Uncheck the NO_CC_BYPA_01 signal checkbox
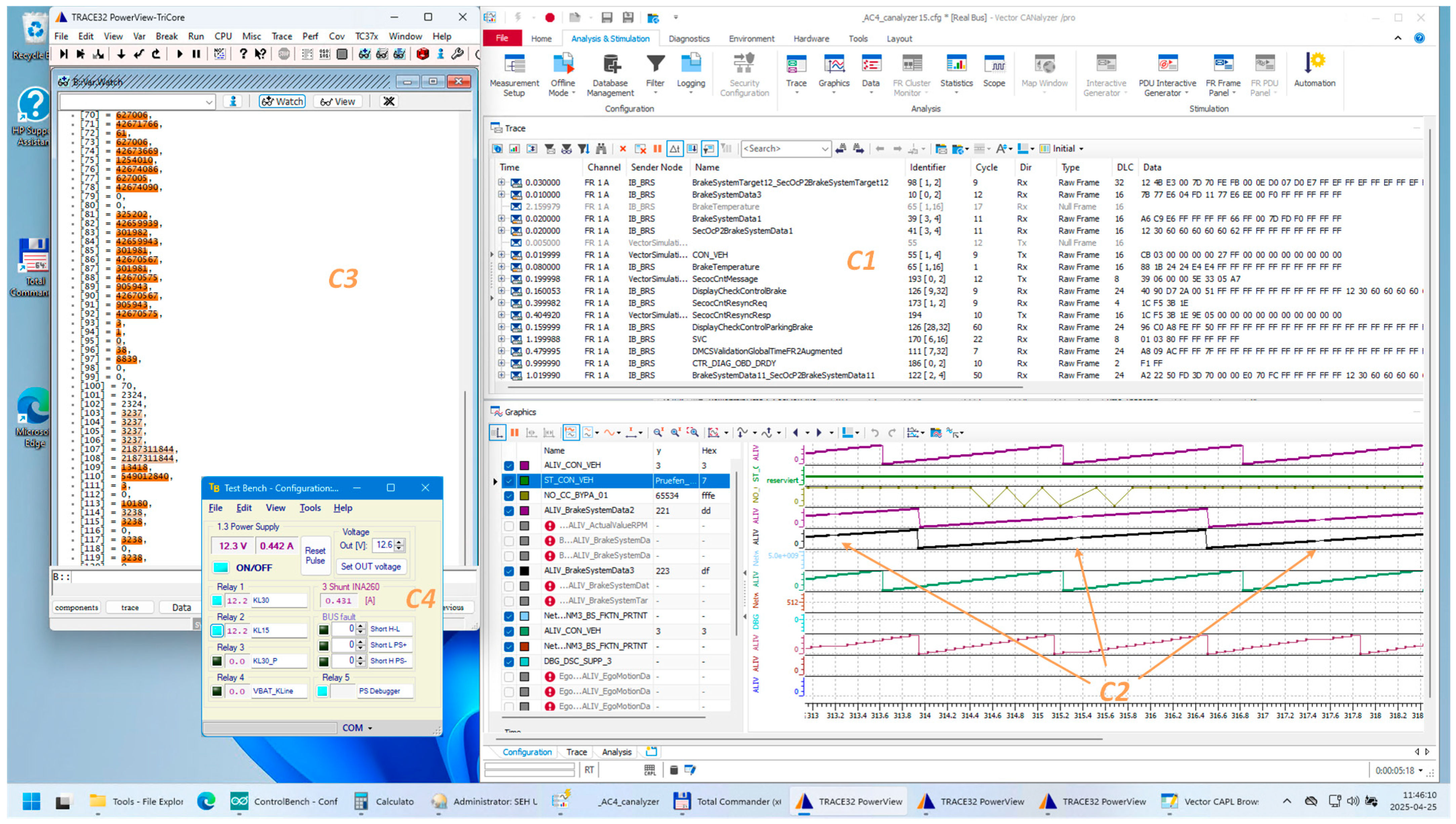This screenshot has height=824, width=1456. pos(509,496)
